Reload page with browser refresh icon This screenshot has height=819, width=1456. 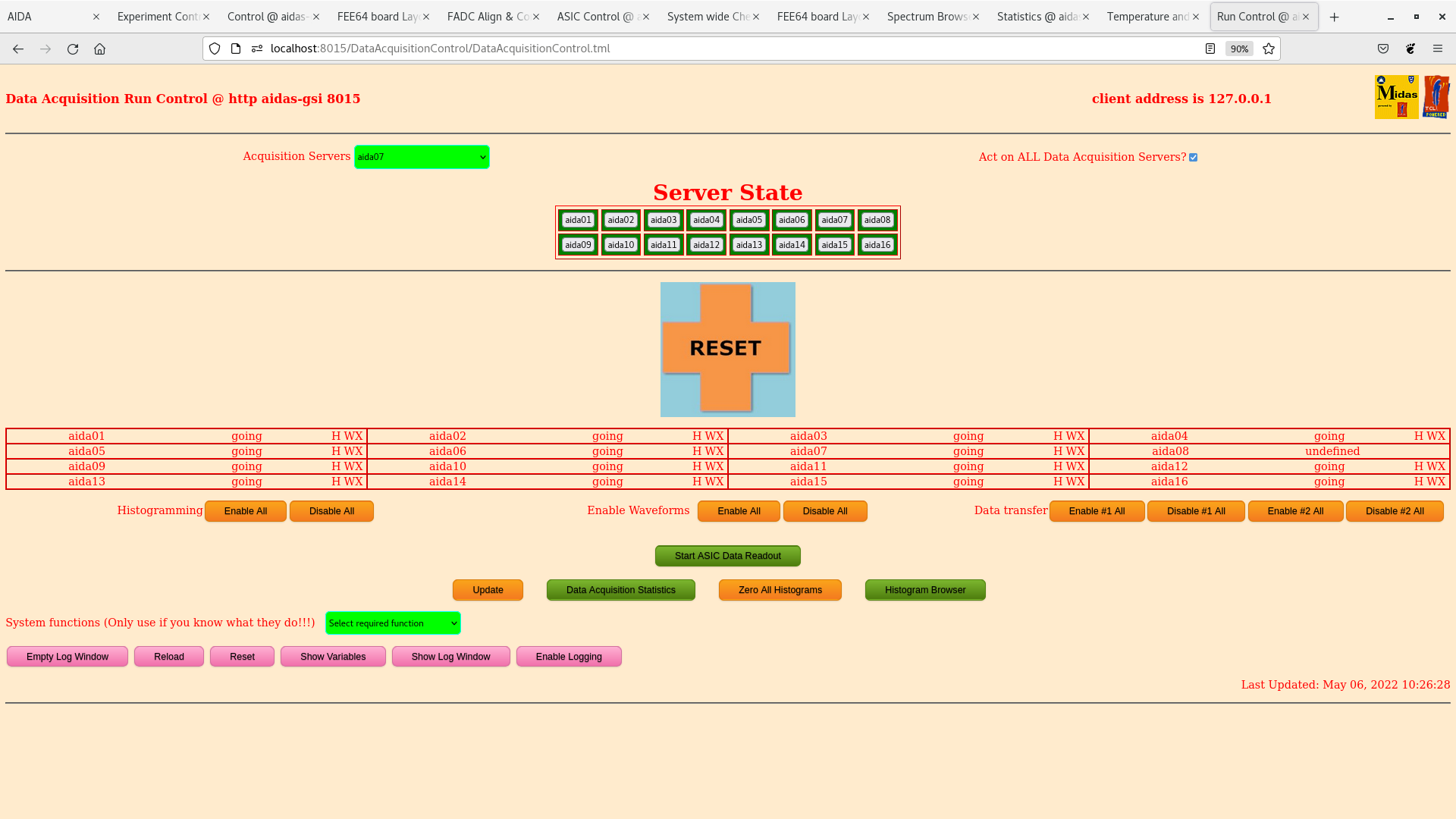pyautogui.click(x=73, y=49)
